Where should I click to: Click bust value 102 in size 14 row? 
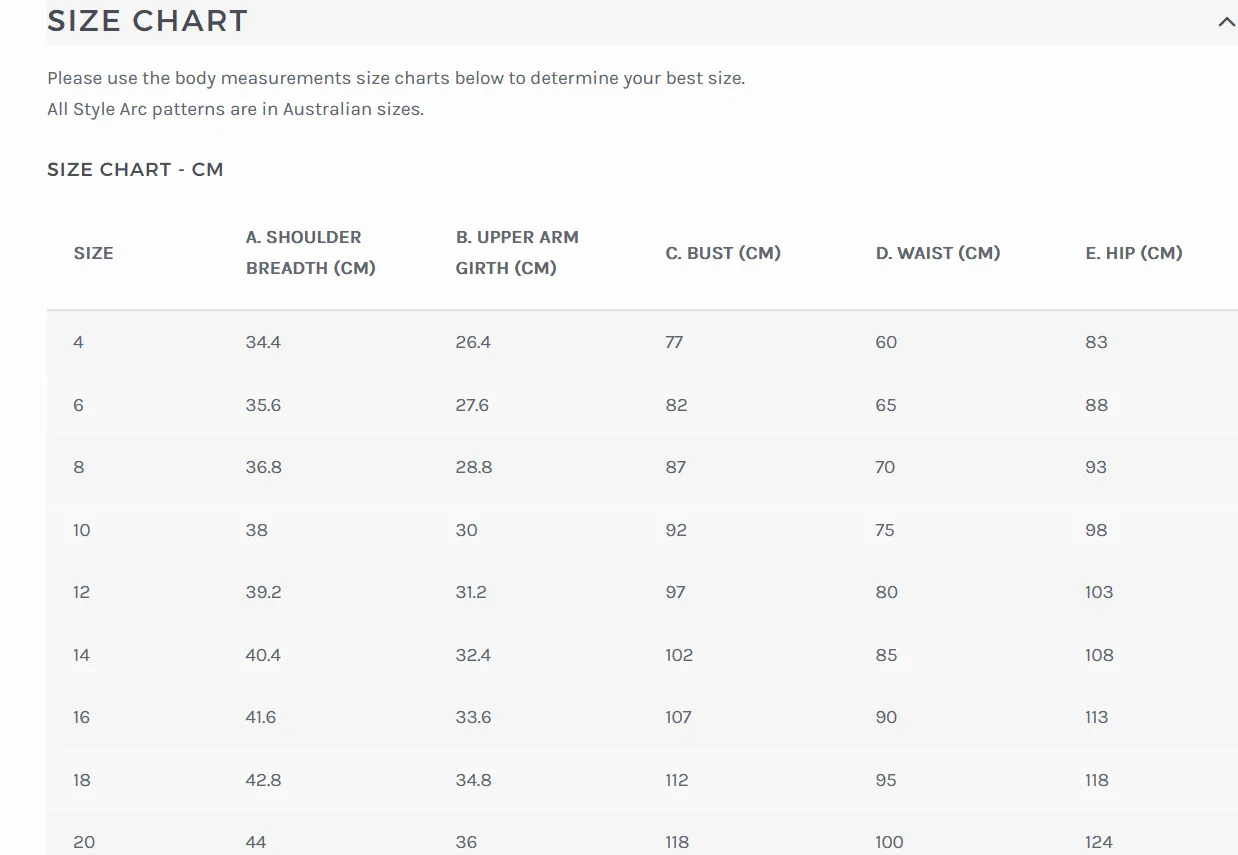pos(679,655)
